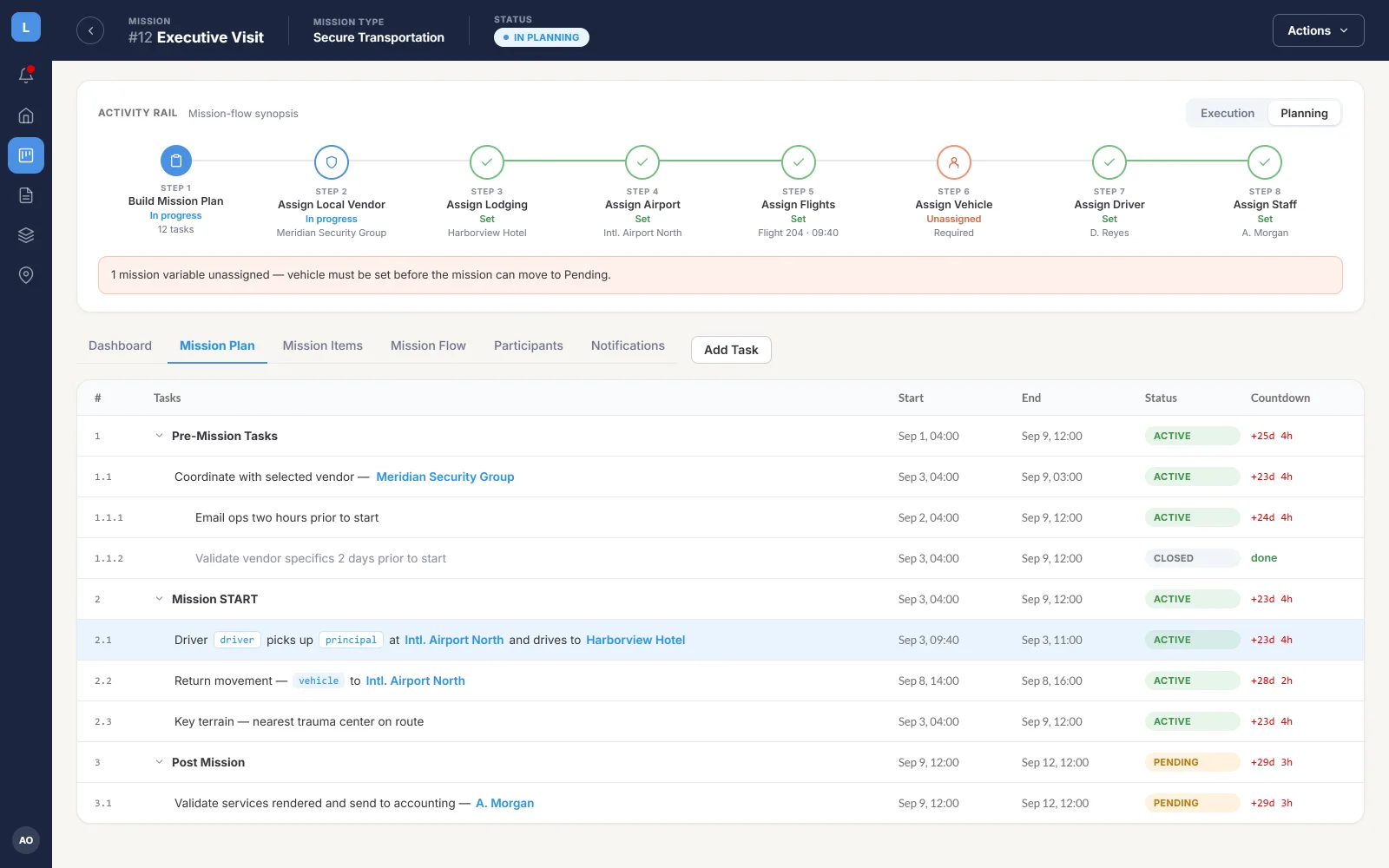1389x868 pixels.
Task: Open the L workspace logo
Action: point(26,27)
